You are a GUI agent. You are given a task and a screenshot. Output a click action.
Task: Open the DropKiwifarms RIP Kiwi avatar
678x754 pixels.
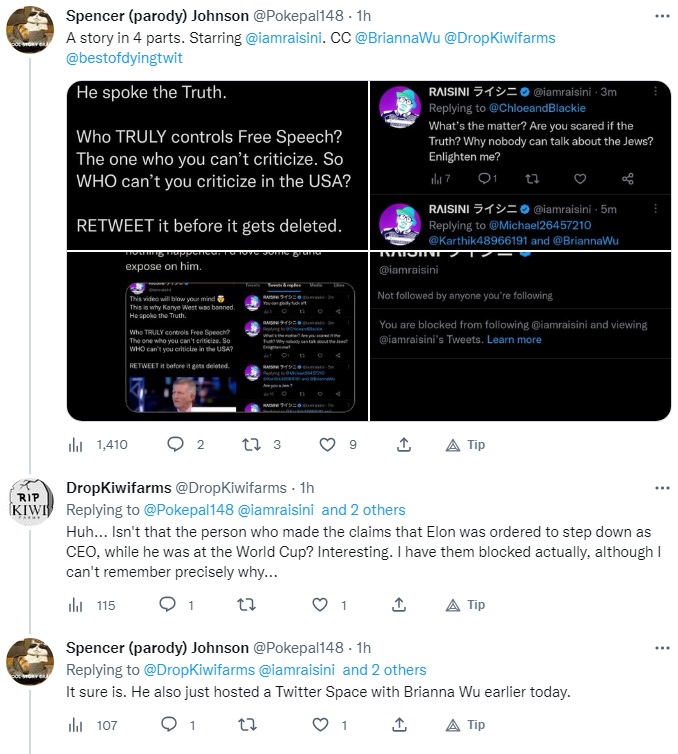31,502
